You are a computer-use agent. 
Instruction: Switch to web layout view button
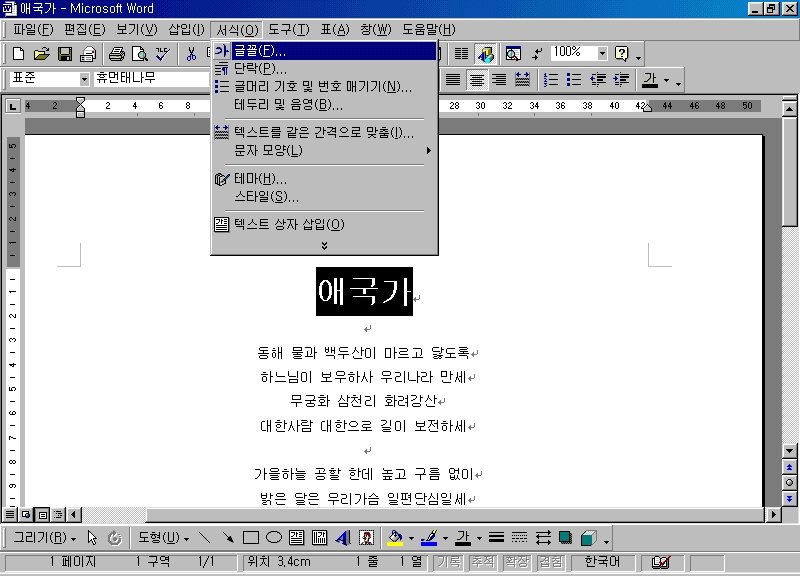coord(26,514)
